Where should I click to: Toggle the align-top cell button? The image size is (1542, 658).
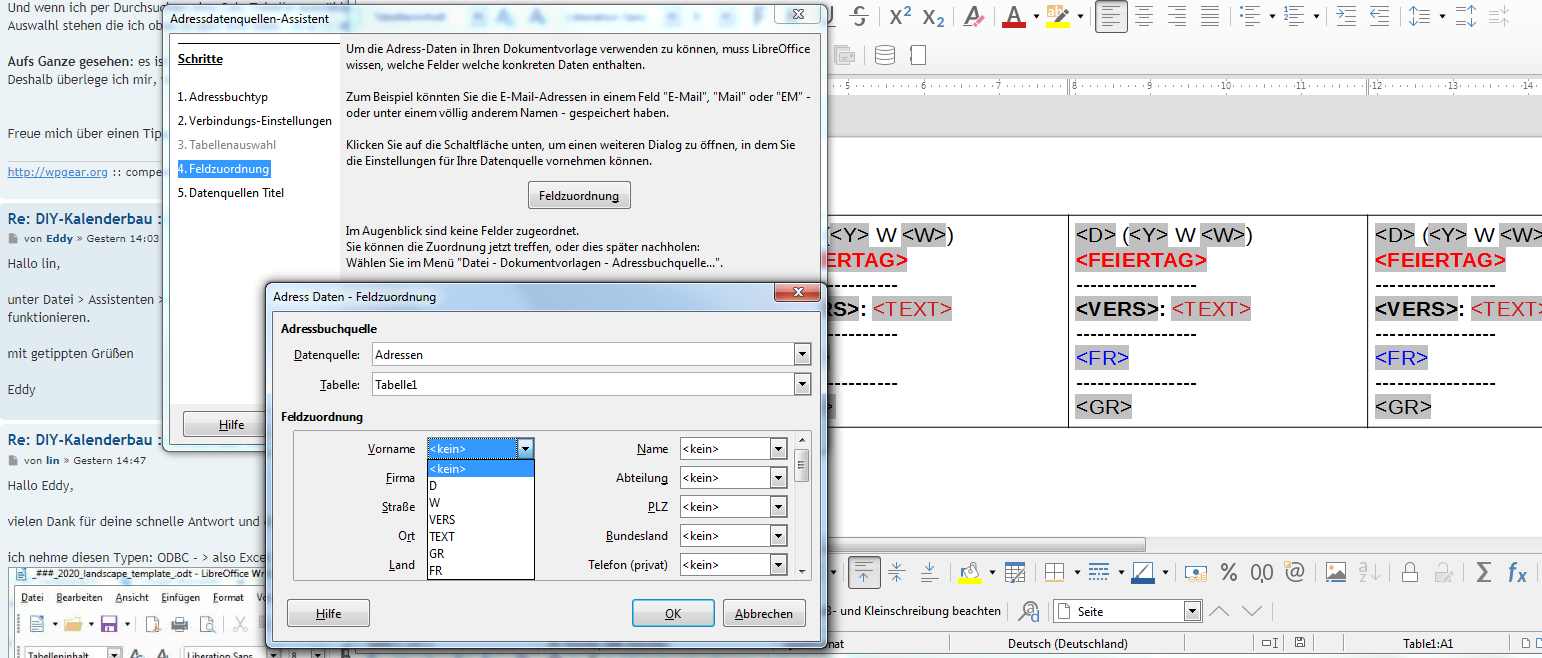[x=863, y=572]
